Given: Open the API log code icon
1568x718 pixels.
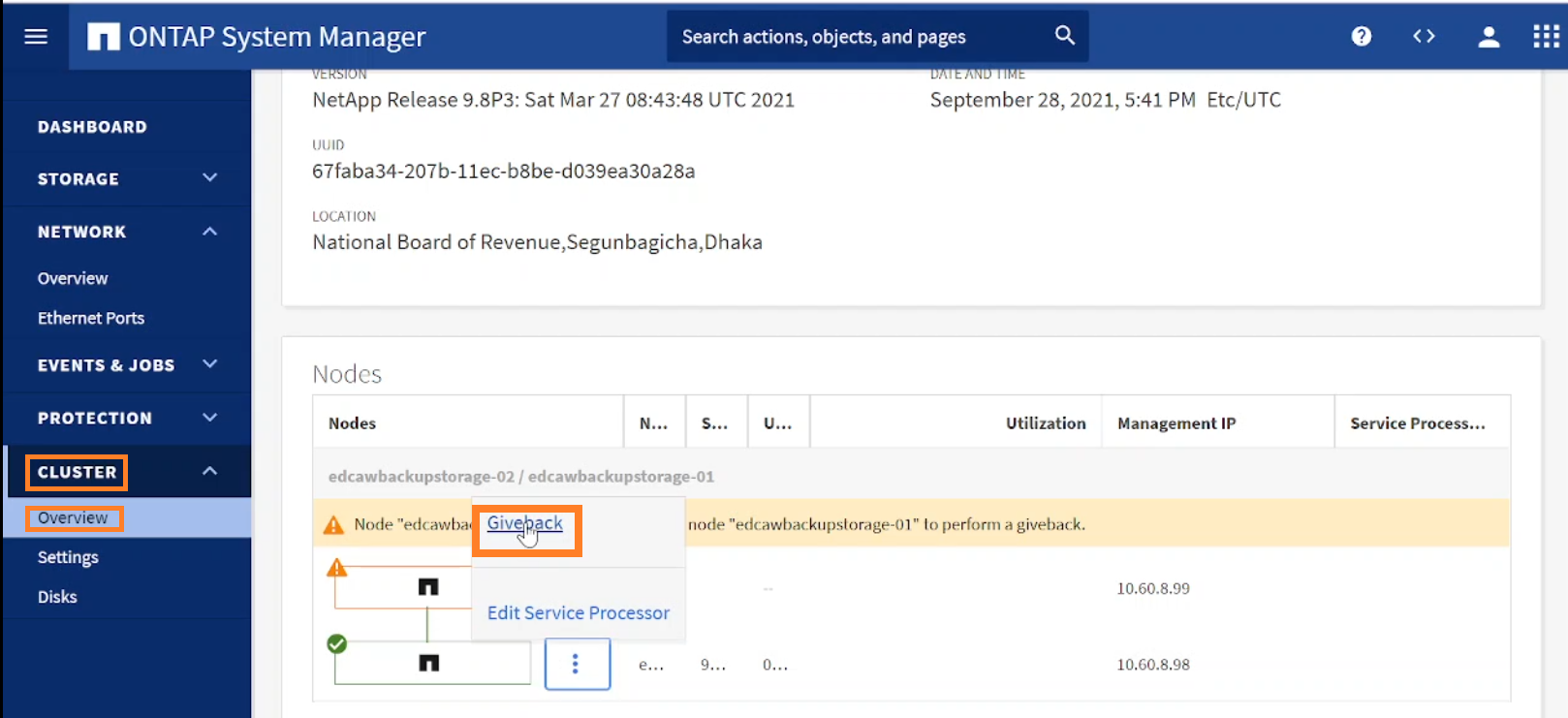Looking at the screenshot, I should click(1424, 37).
